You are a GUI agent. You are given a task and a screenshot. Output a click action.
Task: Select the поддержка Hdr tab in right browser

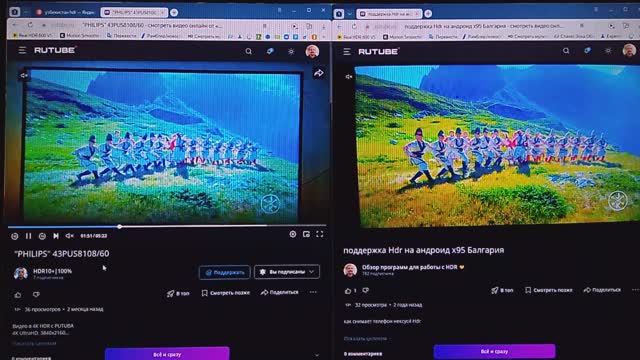(389, 13)
